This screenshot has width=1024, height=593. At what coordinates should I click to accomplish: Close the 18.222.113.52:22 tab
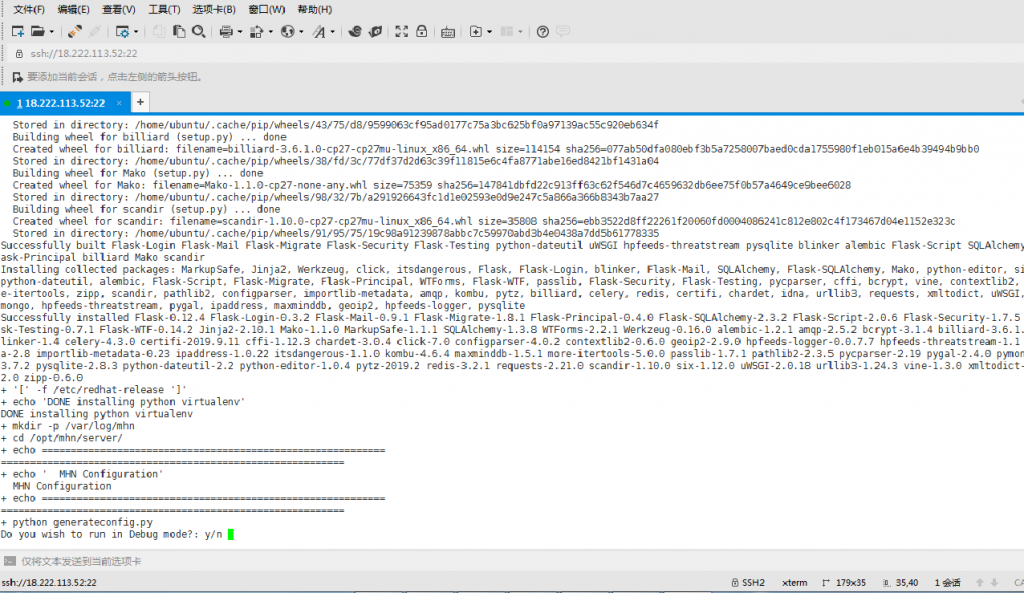(120, 103)
